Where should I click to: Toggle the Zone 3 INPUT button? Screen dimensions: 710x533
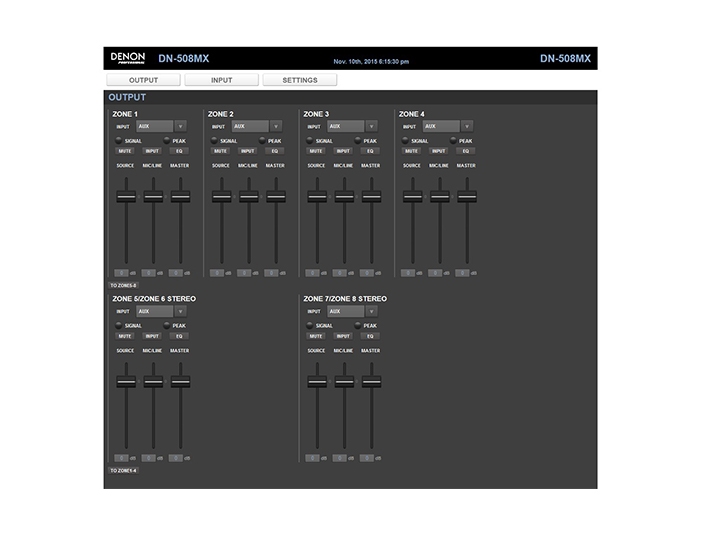pyautogui.click(x=343, y=151)
